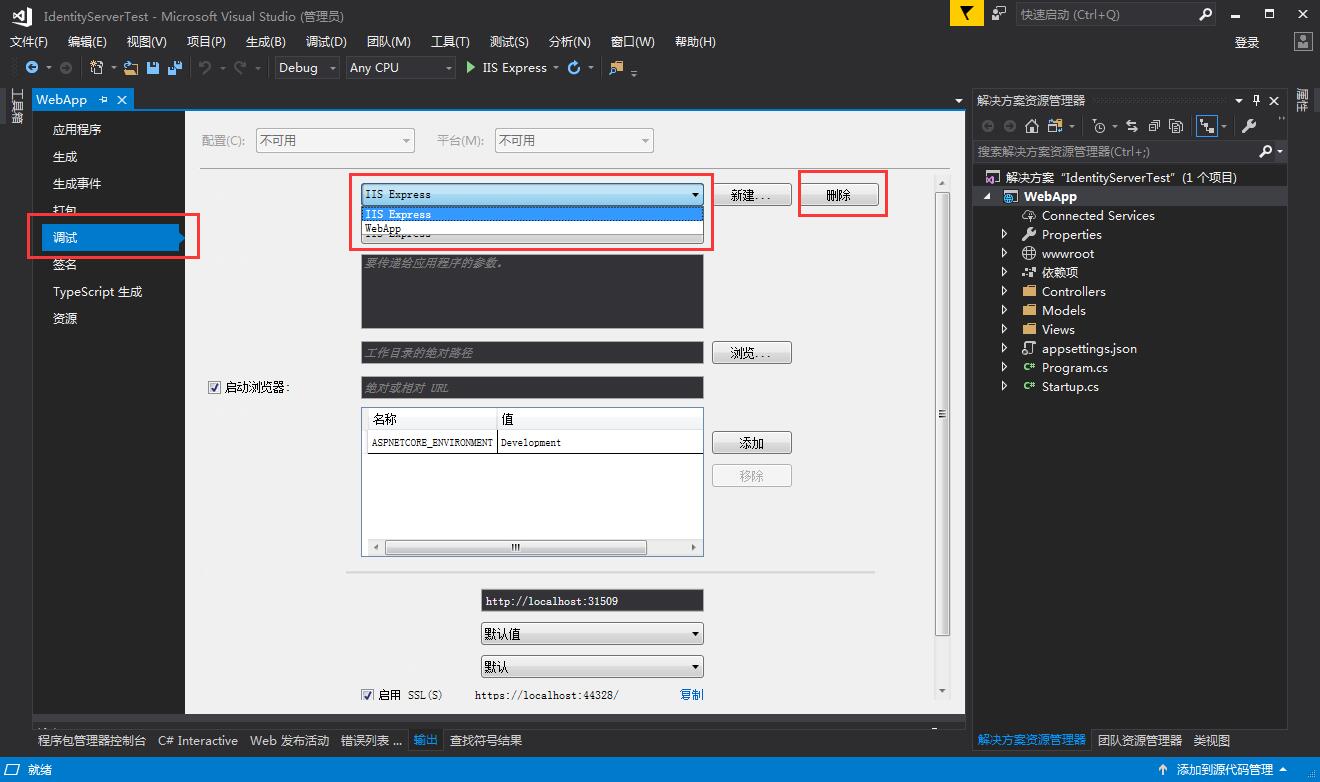The width and height of the screenshot is (1320, 782).
Task: Switch to the 生成事件 settings tab
Action: [77, 184]
